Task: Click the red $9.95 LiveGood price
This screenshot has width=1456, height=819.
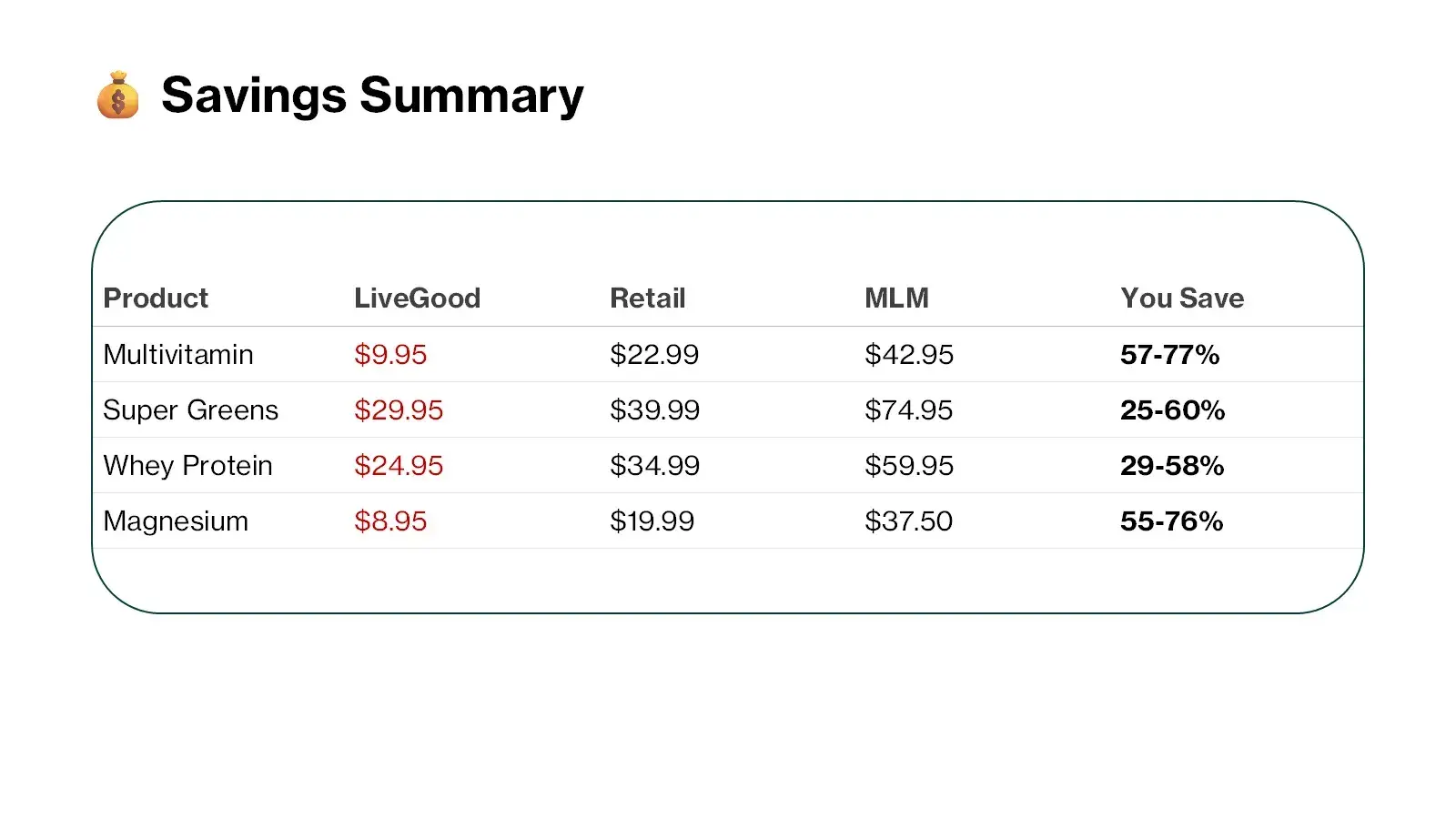Action: pyautogui.click(x=390, y=355)
